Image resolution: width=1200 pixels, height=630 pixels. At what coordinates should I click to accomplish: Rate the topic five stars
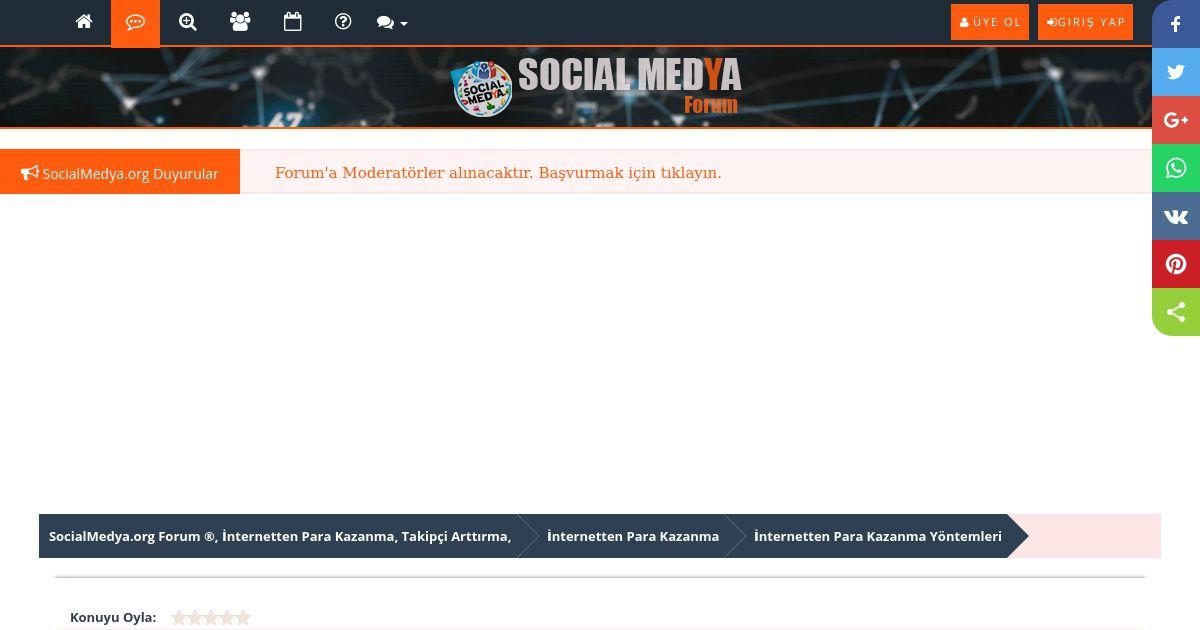click(x=243, y=618)
